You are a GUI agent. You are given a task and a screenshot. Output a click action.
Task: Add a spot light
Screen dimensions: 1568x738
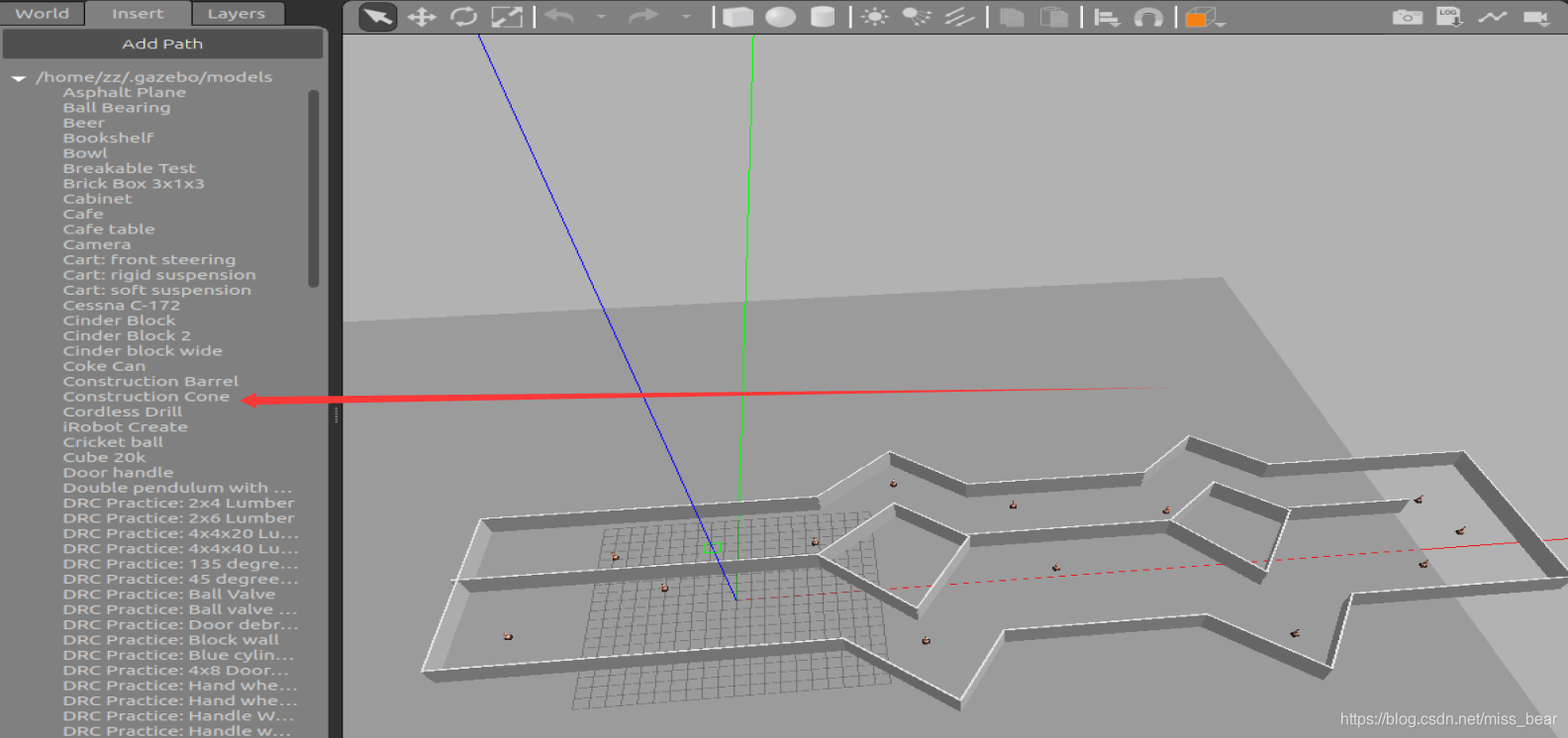(x=917, y=17)
